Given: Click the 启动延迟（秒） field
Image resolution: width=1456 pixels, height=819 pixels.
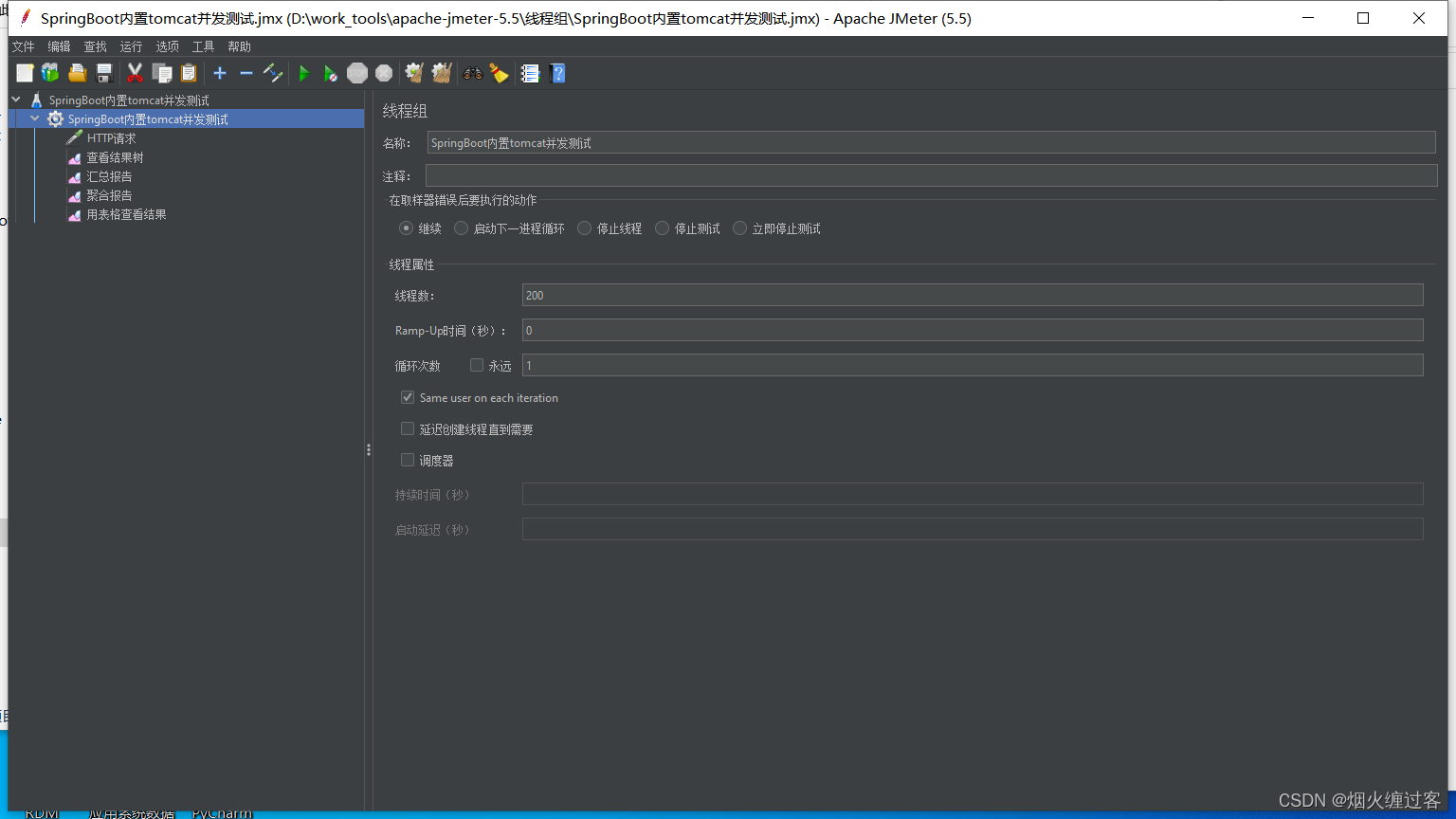Looking at the screenshot, I should tap(973, 529).
